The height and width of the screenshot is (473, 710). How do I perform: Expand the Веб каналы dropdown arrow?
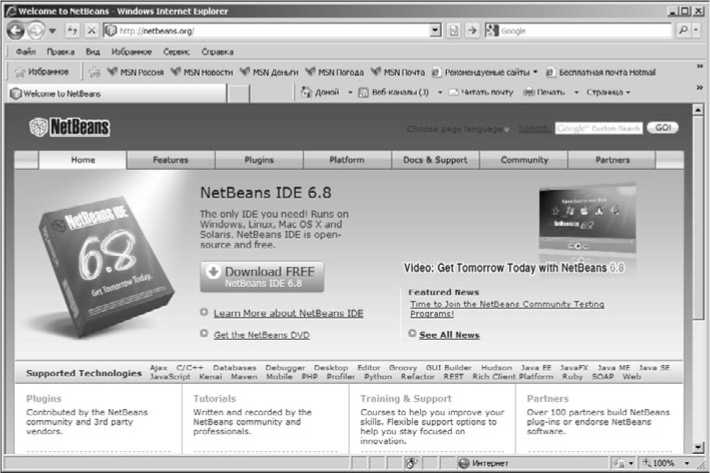(440, 92)
